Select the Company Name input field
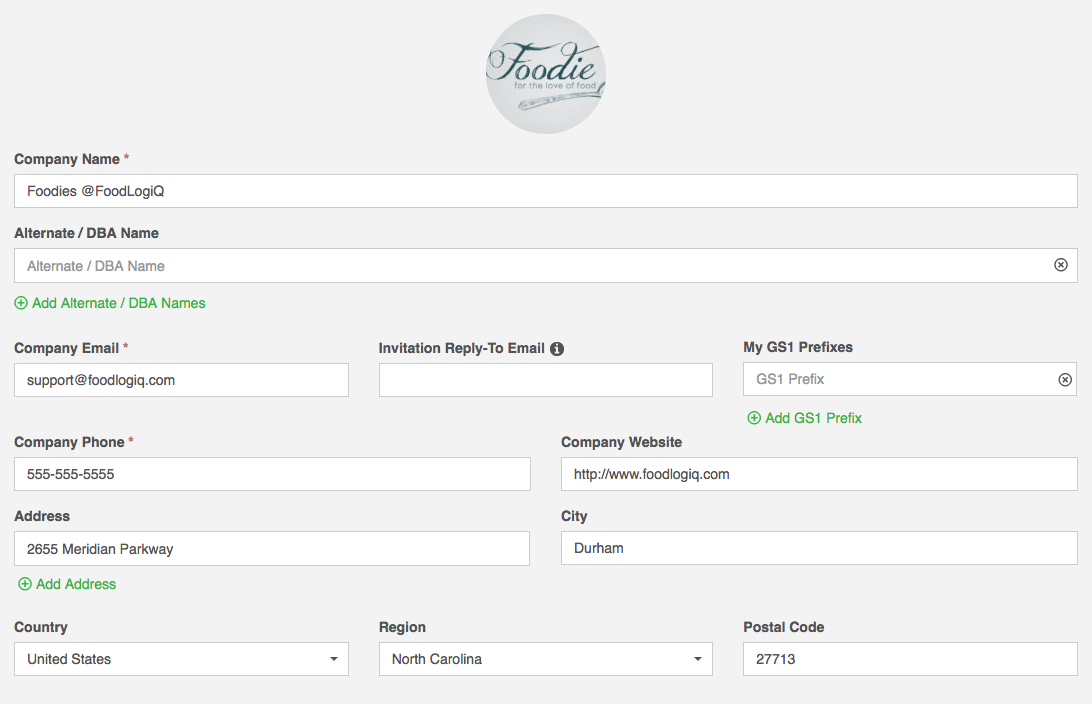This screenshot has height=704, width=1092. (545, 191)
